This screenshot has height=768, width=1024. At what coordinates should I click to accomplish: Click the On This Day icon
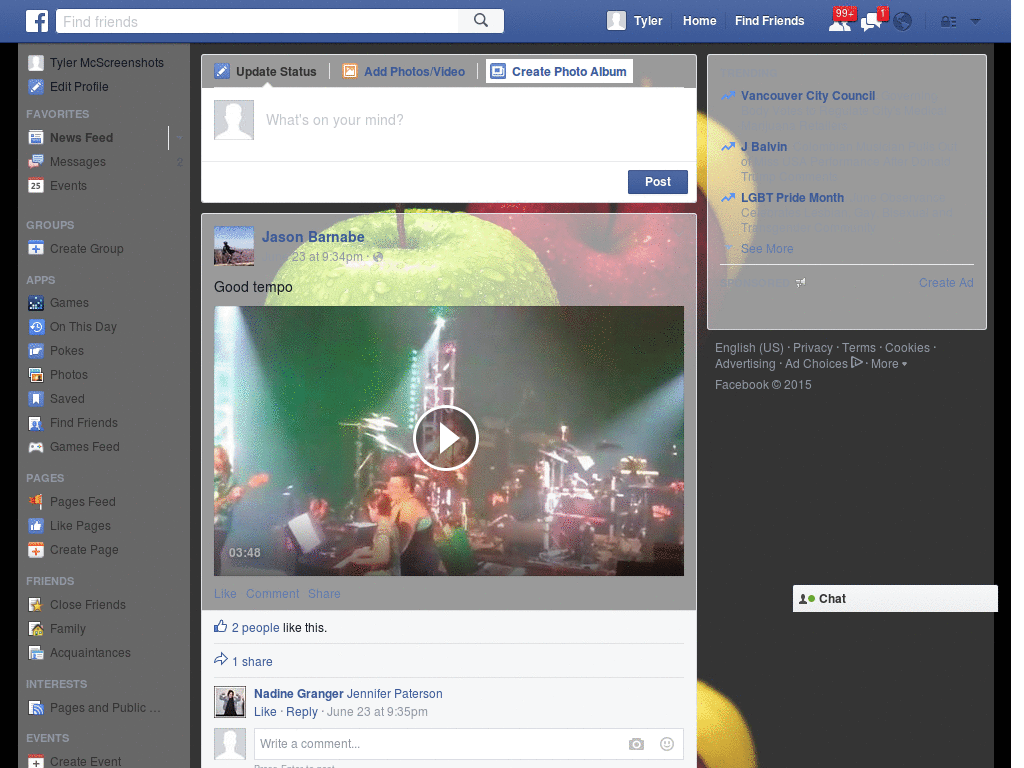point(36,327)
